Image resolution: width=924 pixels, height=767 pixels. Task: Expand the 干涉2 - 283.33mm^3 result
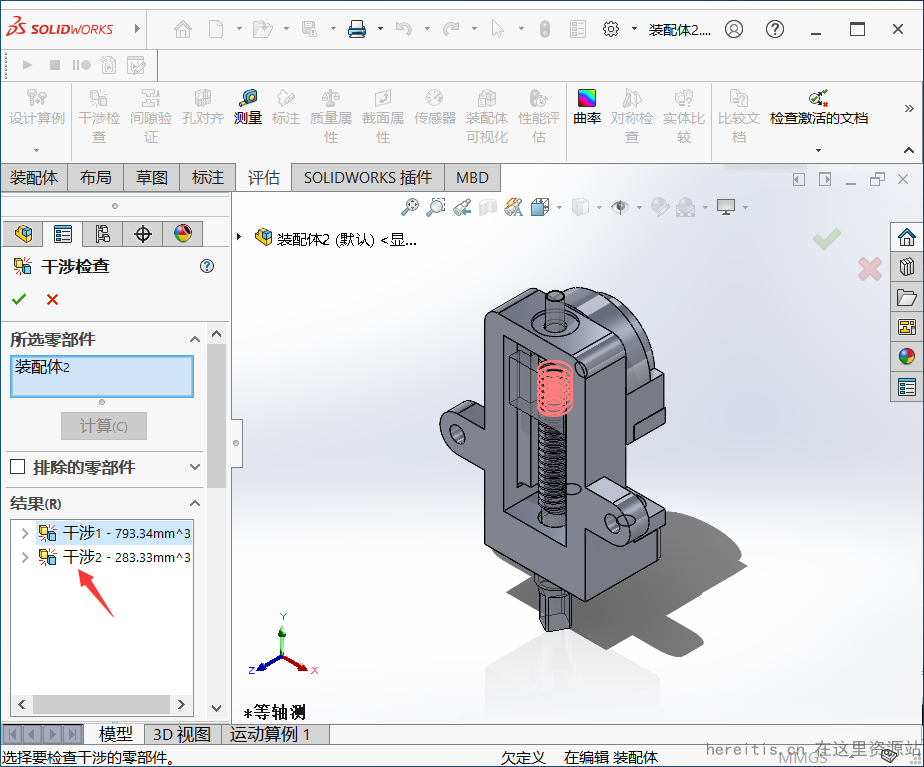[25, 557]
